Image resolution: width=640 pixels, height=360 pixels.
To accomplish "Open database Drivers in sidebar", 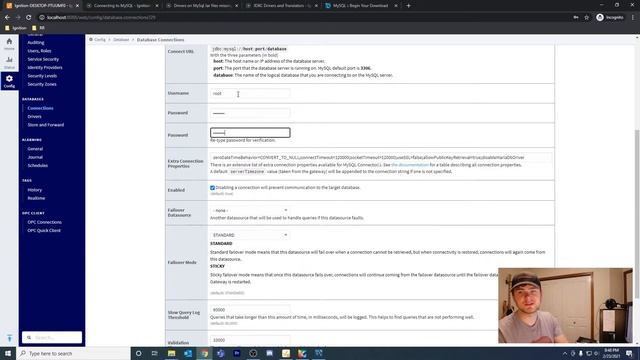I will tap(34, 117).
